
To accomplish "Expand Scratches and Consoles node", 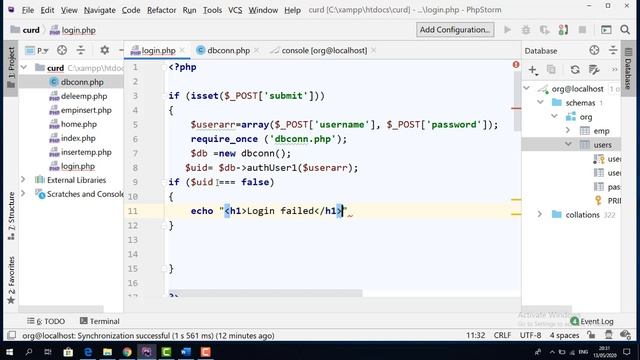I will pyautogui.click(x=23, y=193).
